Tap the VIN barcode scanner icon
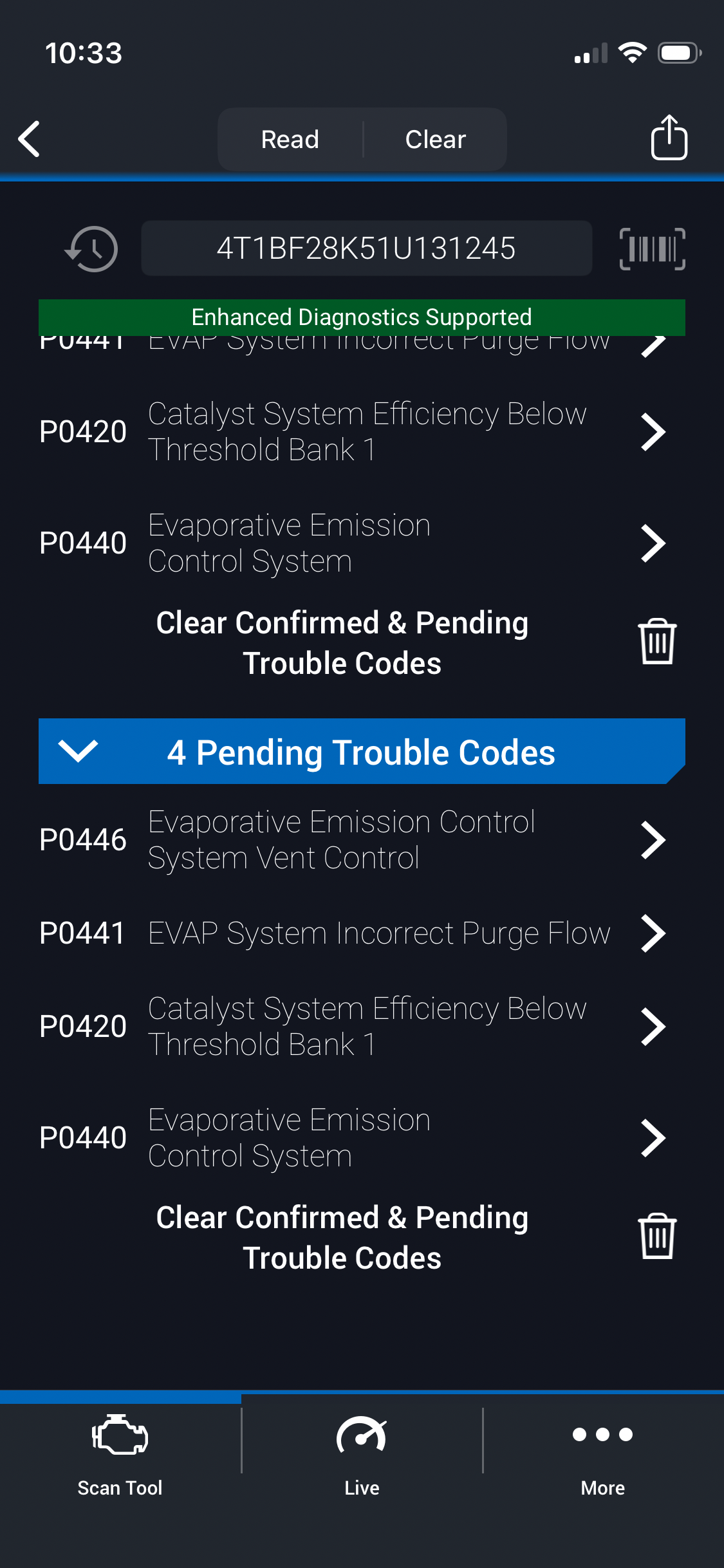 pyautogui.click(x=652, y=249)
